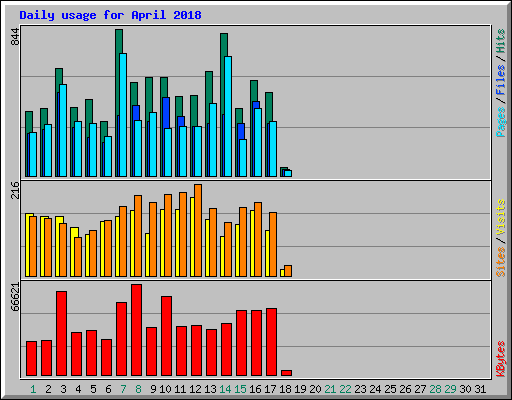Click the blue Files bar for day 15
Image resolution: width=512 pixels, height=400 pixels.
241,131
